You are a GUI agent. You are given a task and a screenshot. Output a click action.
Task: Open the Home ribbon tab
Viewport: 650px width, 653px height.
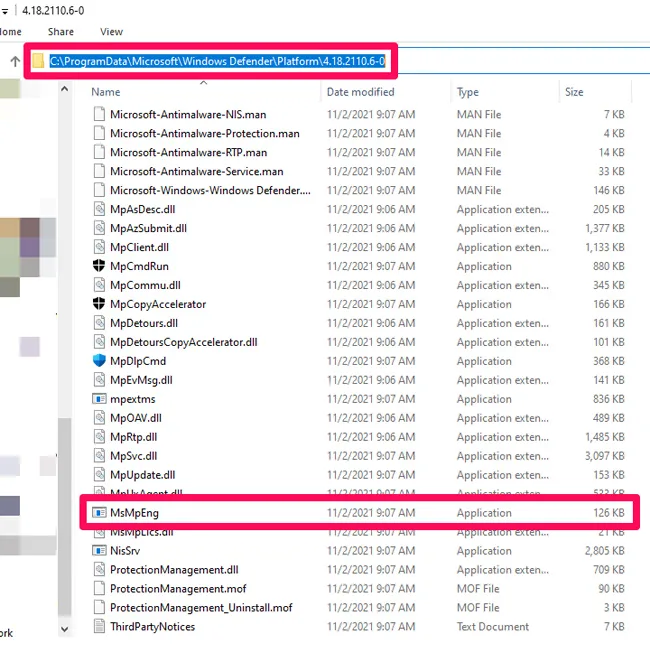[x=11, y=32]
